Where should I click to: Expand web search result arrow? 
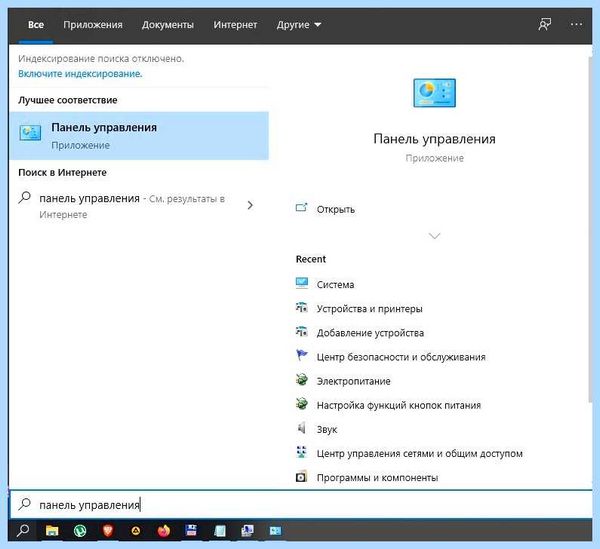click(250, 205)
